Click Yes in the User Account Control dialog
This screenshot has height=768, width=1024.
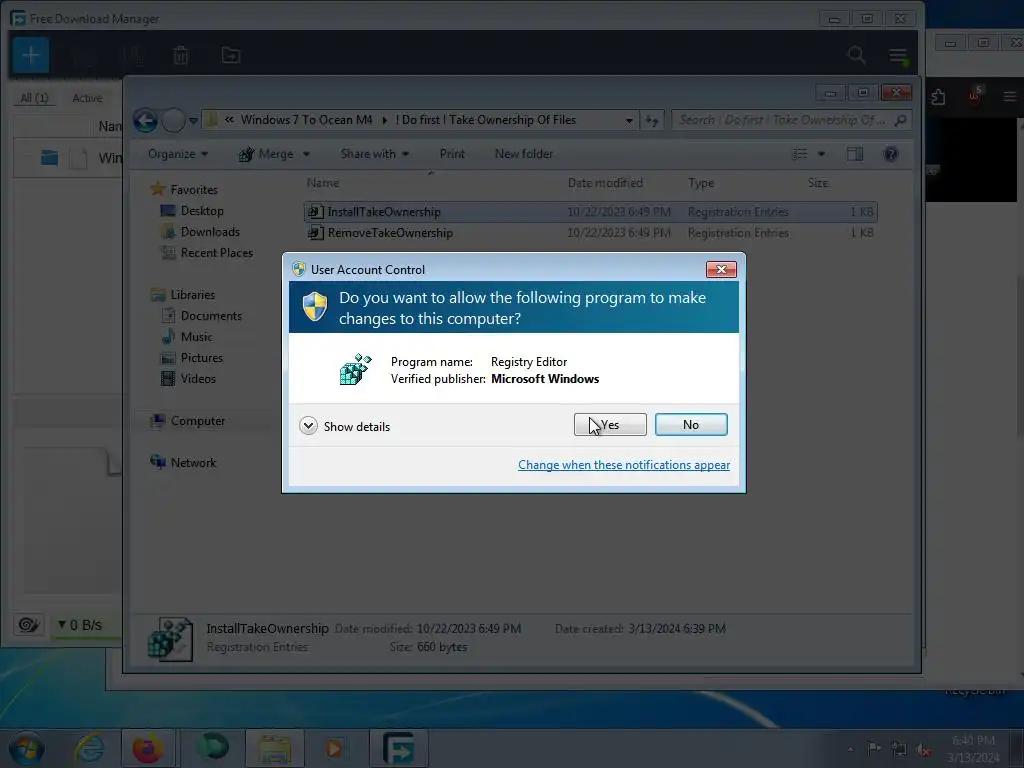click(x=610, y=424)
